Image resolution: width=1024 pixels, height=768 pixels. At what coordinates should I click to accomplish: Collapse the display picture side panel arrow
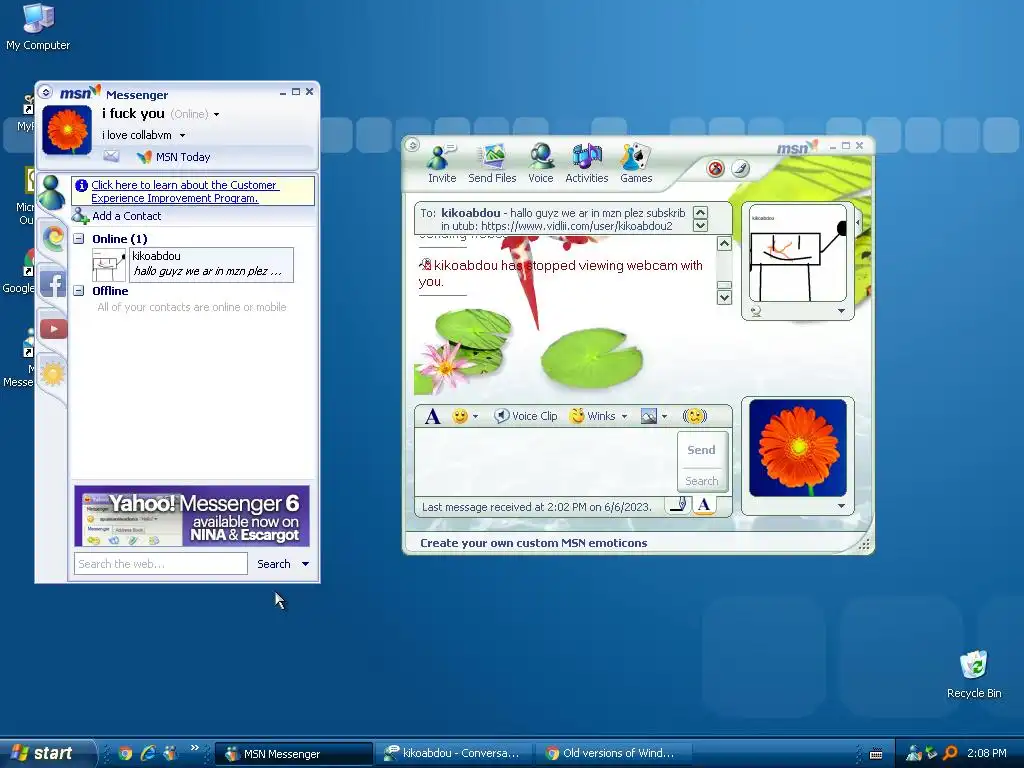[857, 223]
